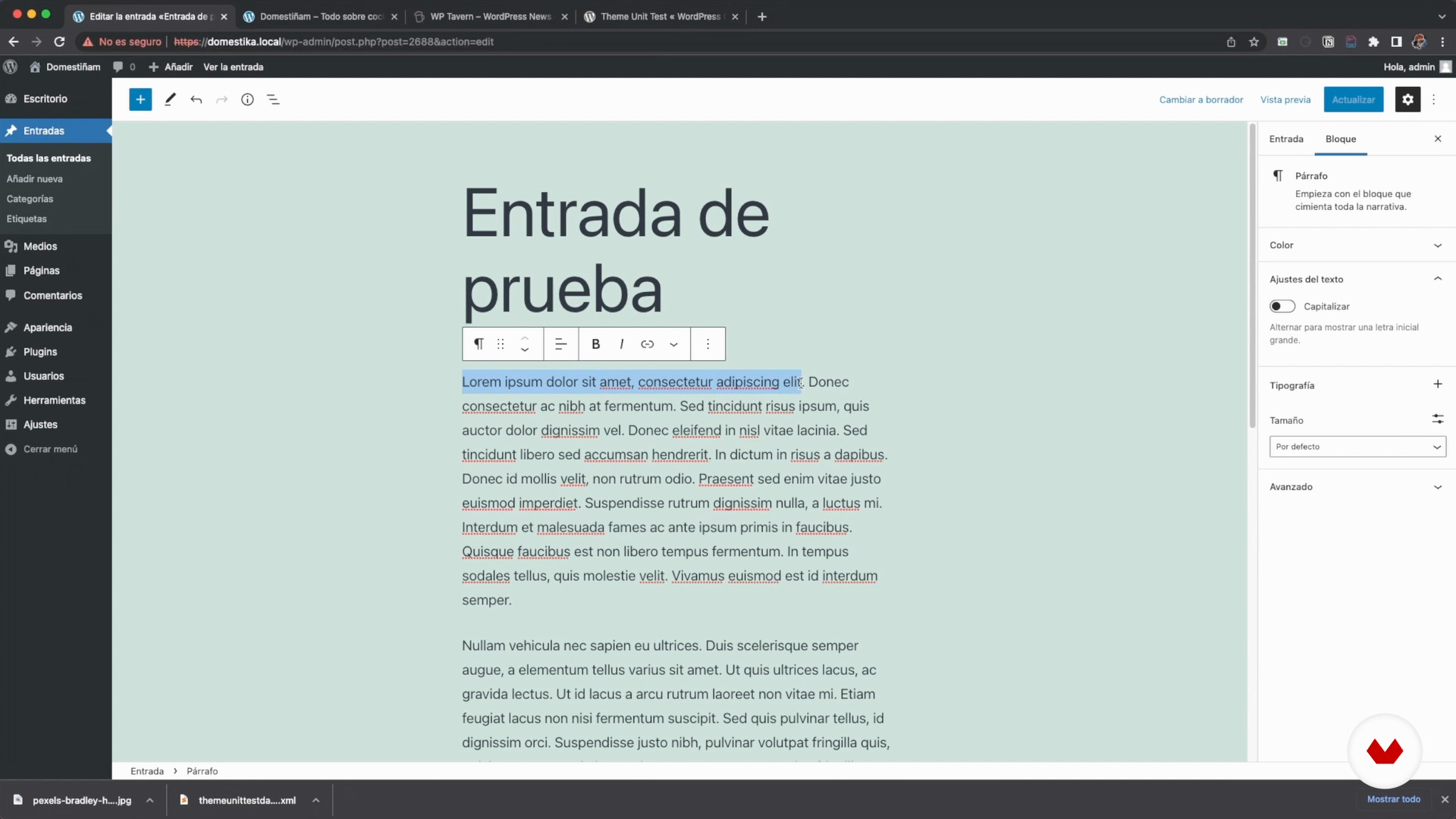The height and width of the screenshot is (819, 1456).
Task: Go back in browser history
Action: coord(14,42)
